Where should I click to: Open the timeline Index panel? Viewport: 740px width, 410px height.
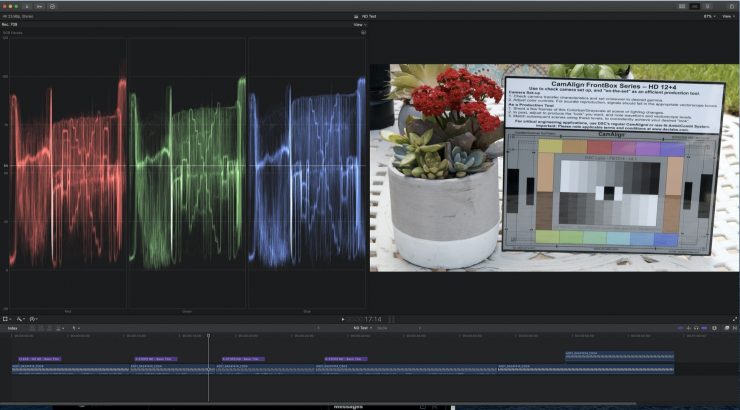click(12, 327)
